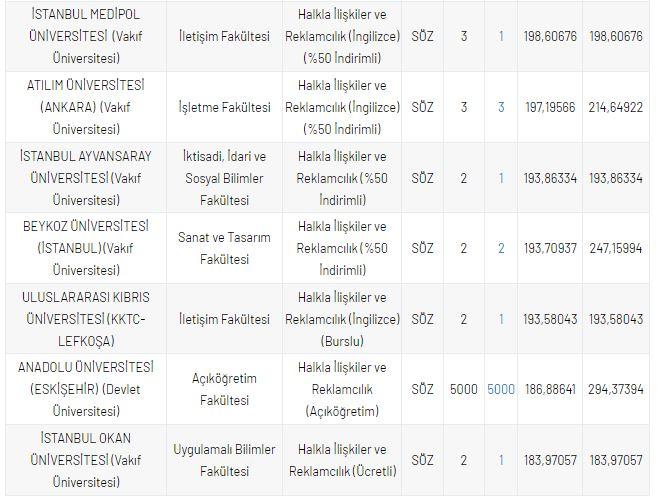This screenshot has width=657, height=501.
Task: Click the blue number 1 in İstanbul Medipol row
Action: pos(501,36)
